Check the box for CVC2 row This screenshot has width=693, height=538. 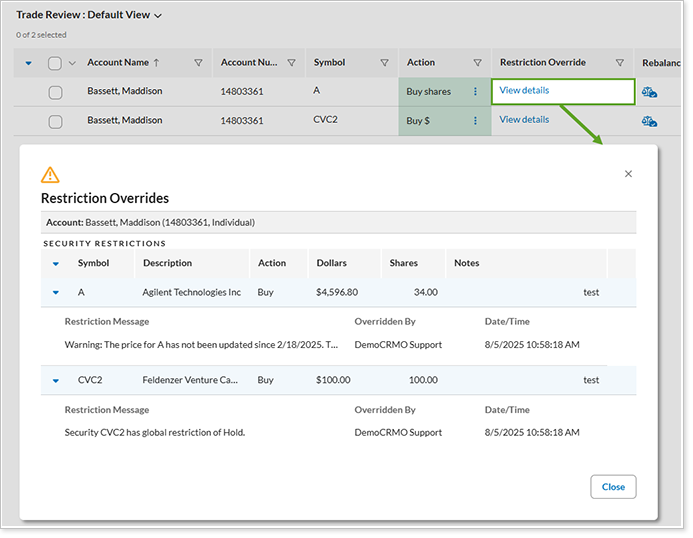click(55, 121)
